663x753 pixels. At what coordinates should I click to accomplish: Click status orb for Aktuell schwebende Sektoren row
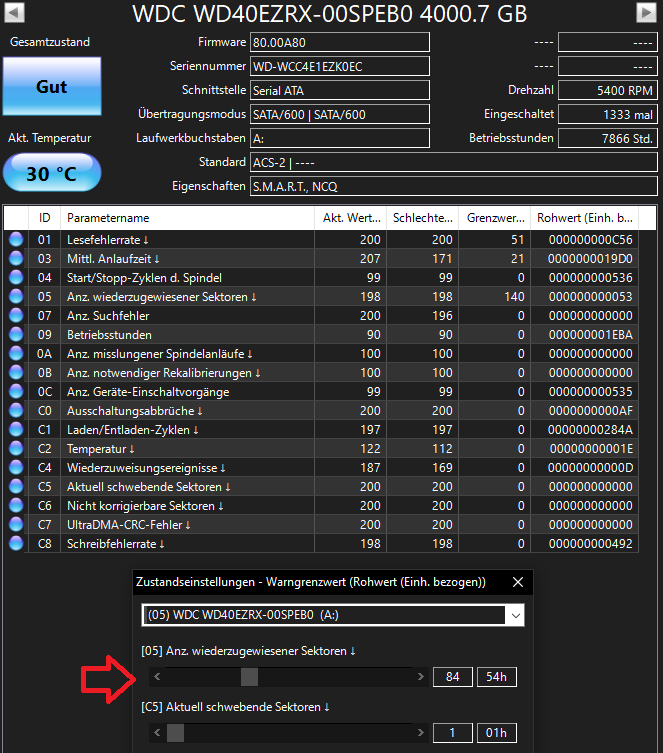pyautogui.click(x=16, y=486)
